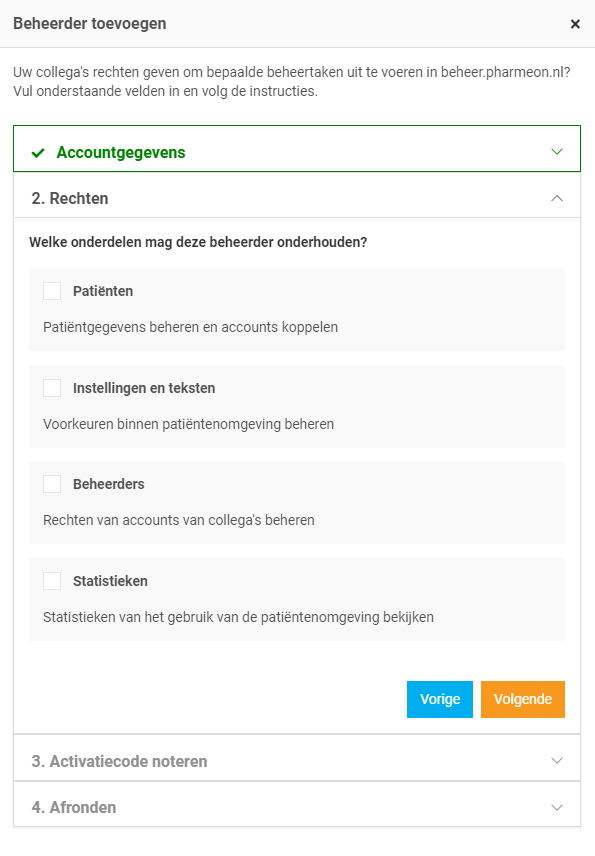Open the 4. Afronden step
Screen dimensions: 595x856
pyautogui.click(x=297, y=807)
